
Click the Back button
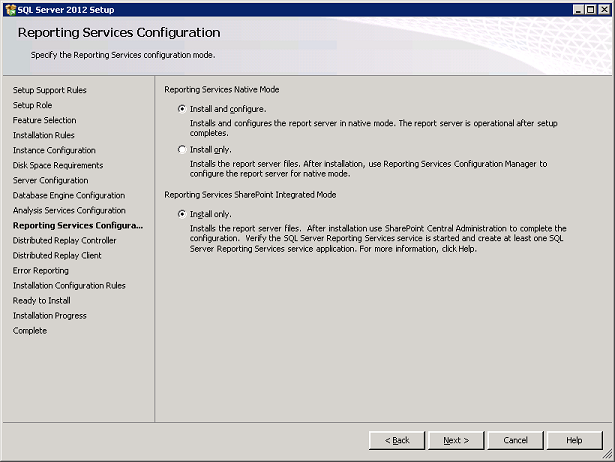[x=397, y=440]
